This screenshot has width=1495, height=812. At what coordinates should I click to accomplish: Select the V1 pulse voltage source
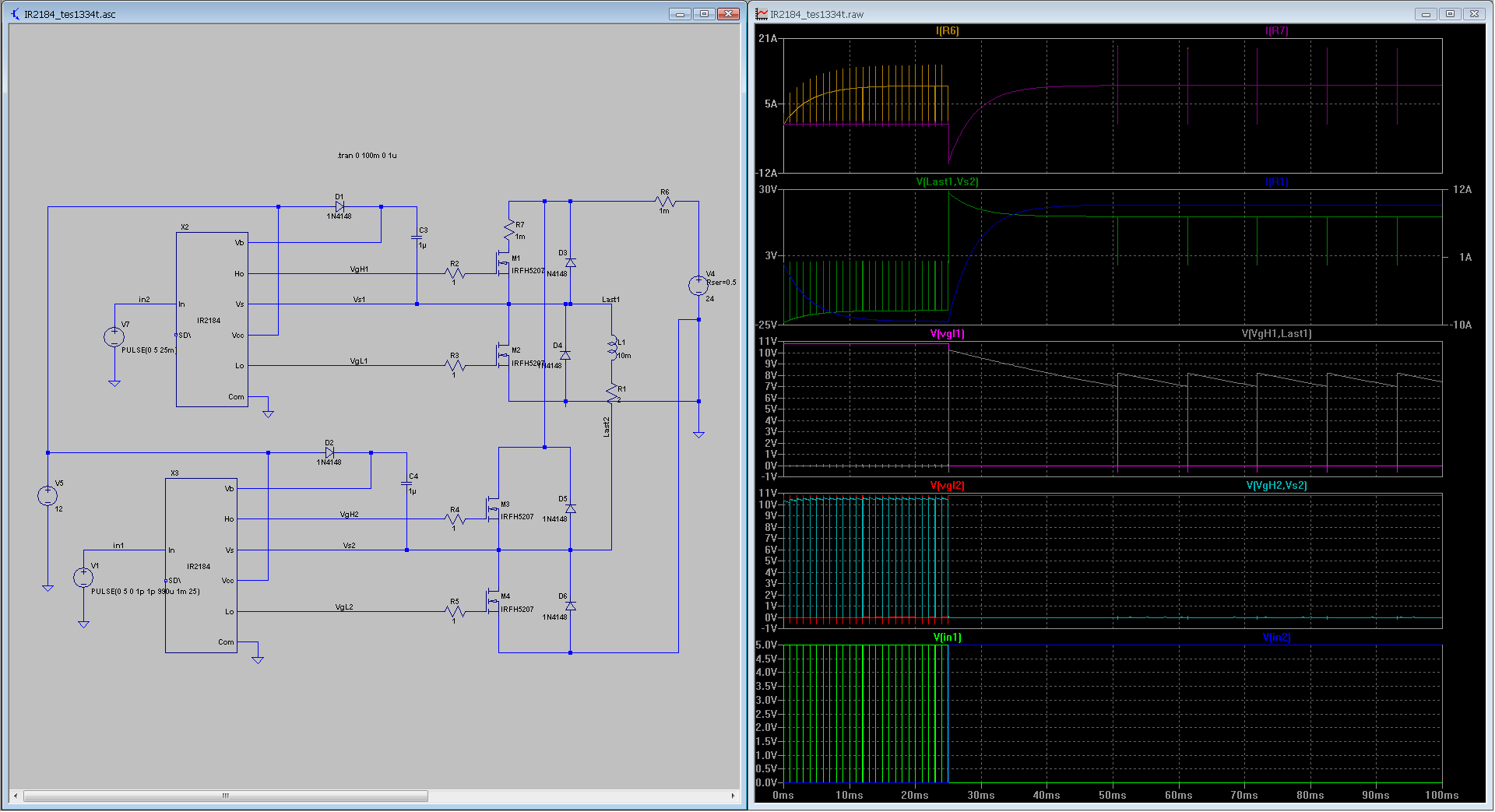coord(83,578)
